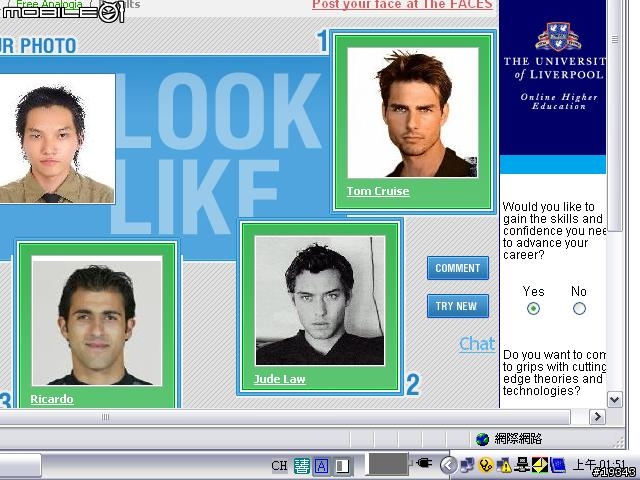Viewport: 640px width, 480px height.
Task: Click the COMMENT button
Action: click(x=458, y=268)
